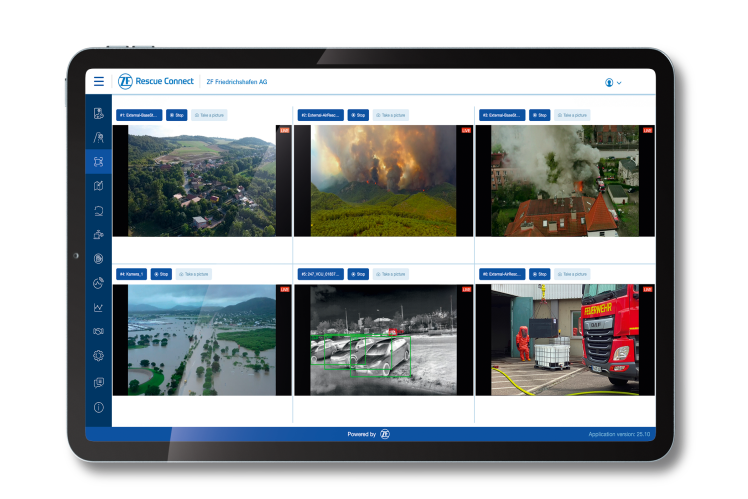Open the info icon in sidebar
The height and width of the screenshot is (499, 748).
click(98, 408)
